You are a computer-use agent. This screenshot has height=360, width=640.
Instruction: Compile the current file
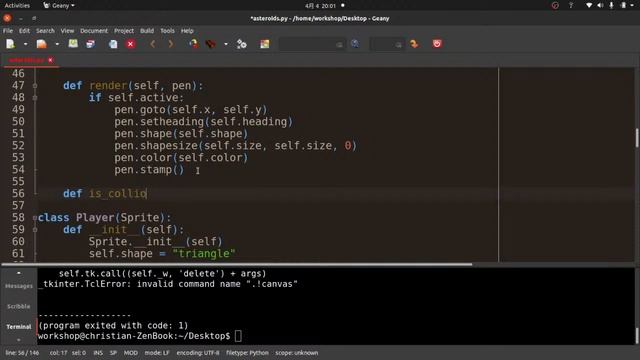click(x=193, y=44)
